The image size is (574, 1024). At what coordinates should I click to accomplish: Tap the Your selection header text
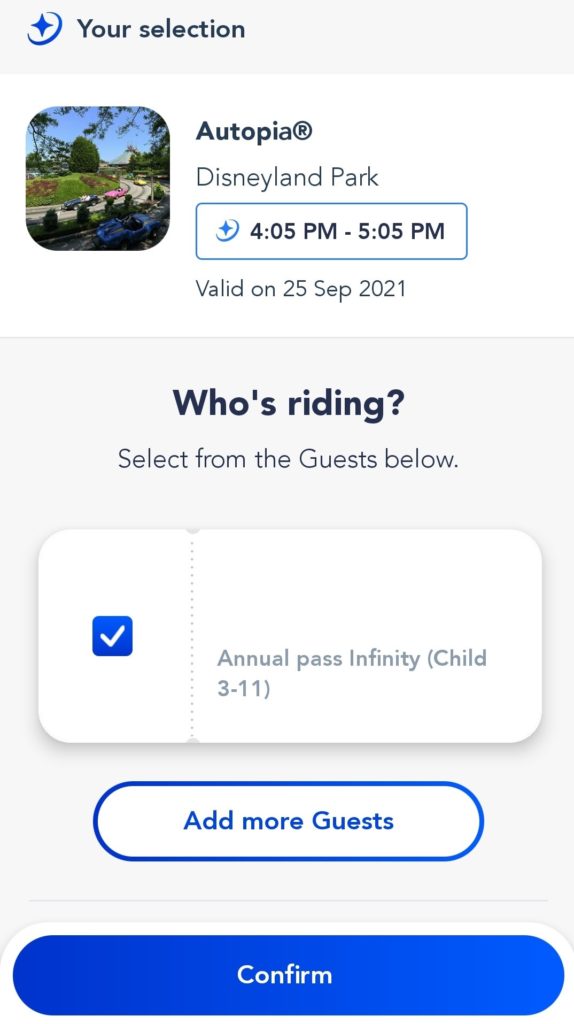point(161,29)
